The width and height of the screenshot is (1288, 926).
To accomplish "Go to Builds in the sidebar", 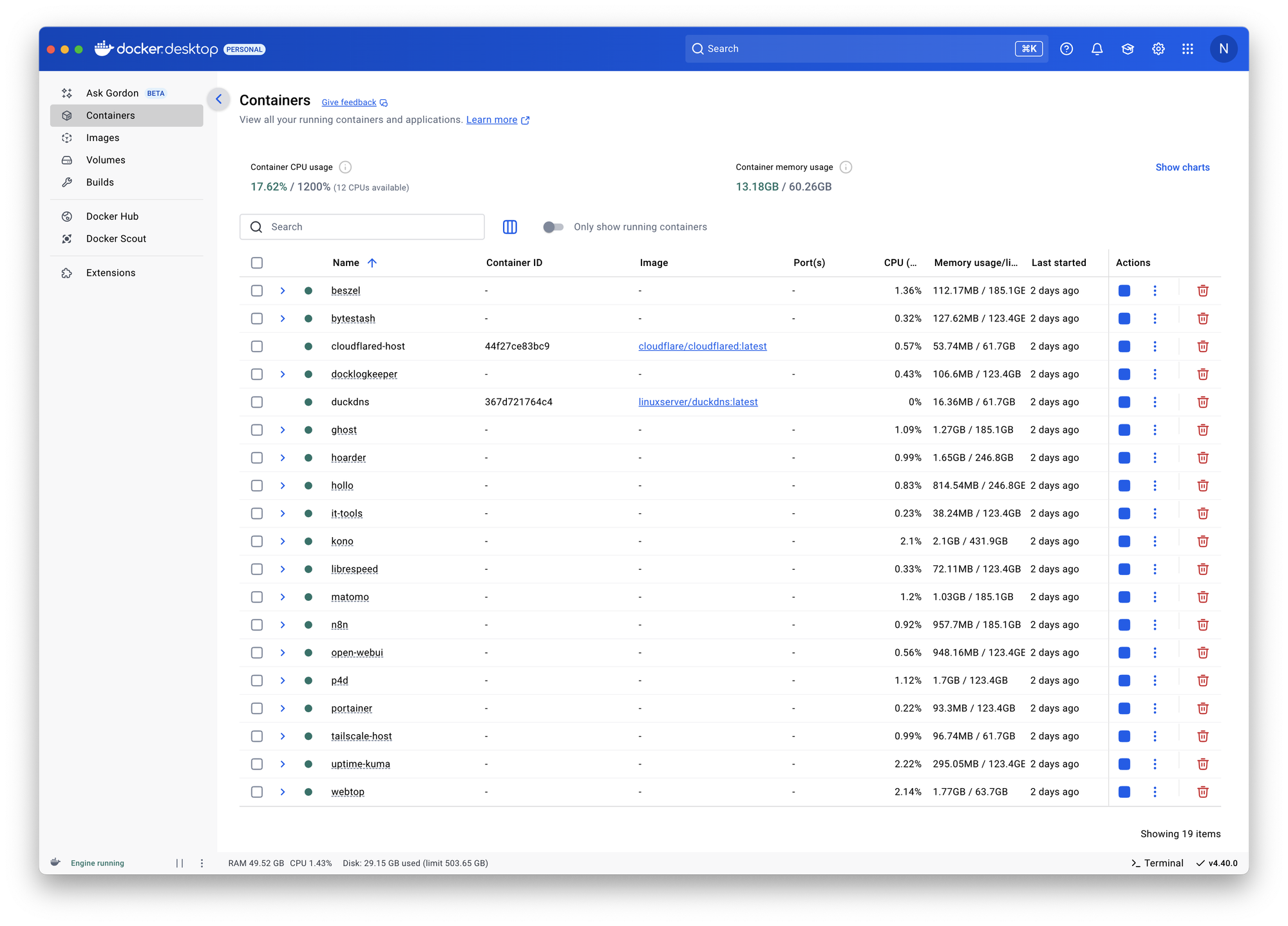I will 127,182.
